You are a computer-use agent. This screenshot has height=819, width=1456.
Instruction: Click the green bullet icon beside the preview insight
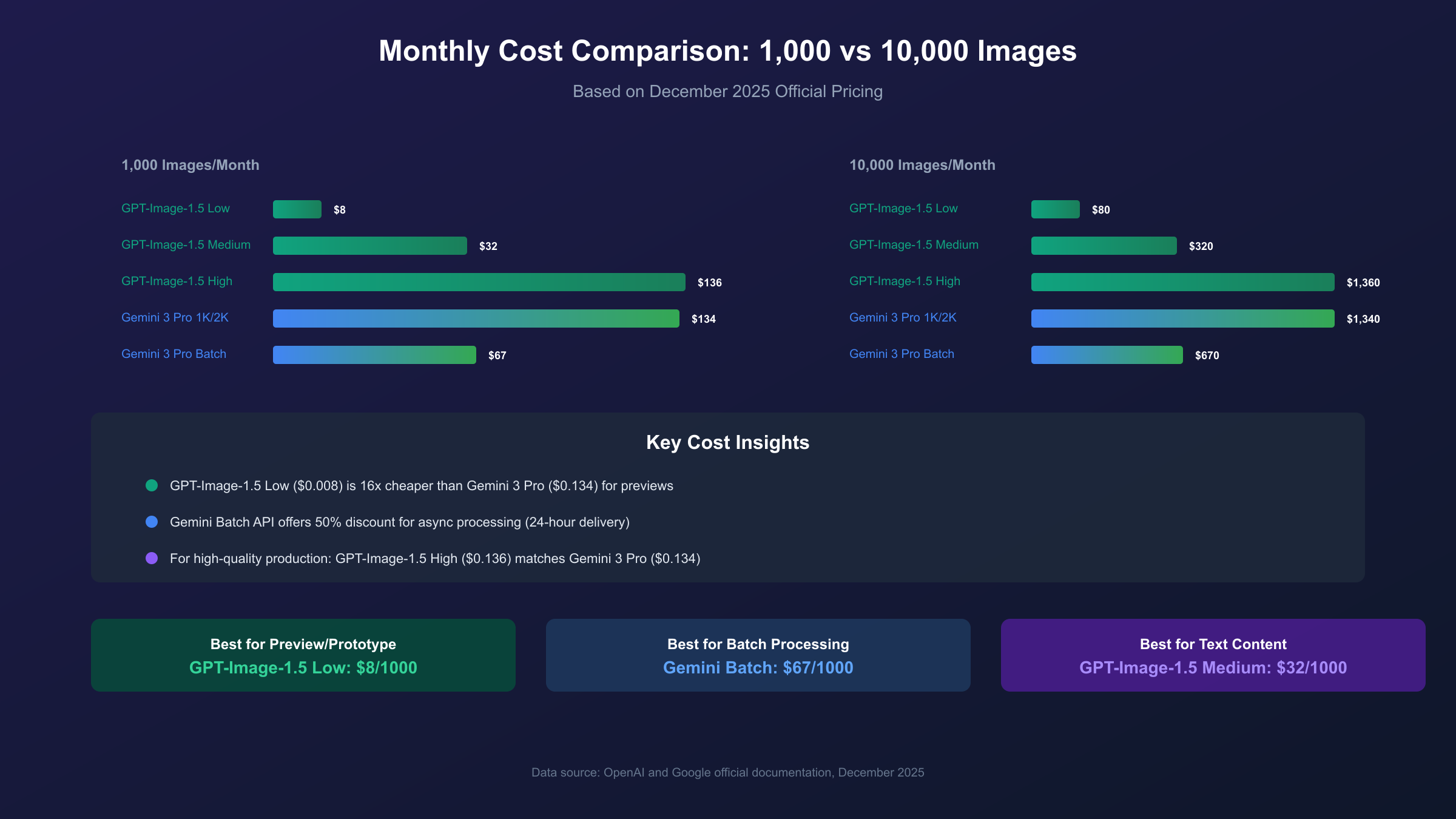pos(152,485)
